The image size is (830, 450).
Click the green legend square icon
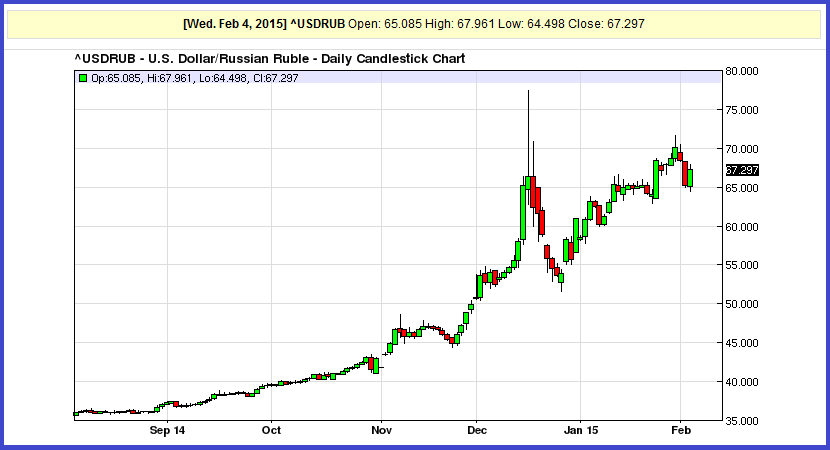(83, 78)
